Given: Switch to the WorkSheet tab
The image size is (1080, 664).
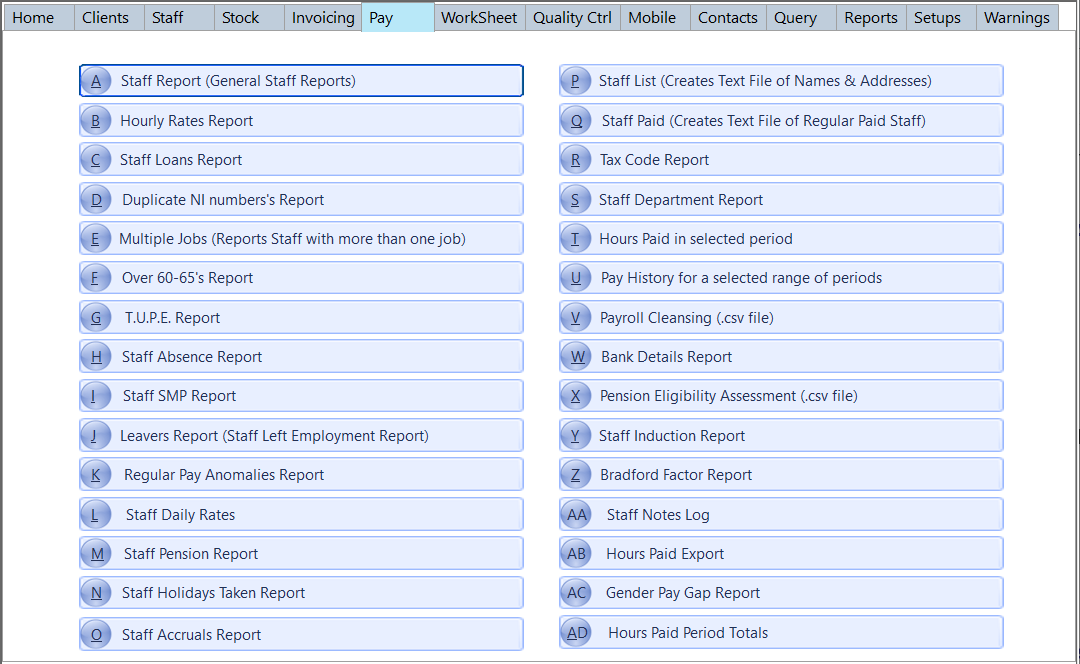Looking at the screenshot, I should [x=479, y=17].
